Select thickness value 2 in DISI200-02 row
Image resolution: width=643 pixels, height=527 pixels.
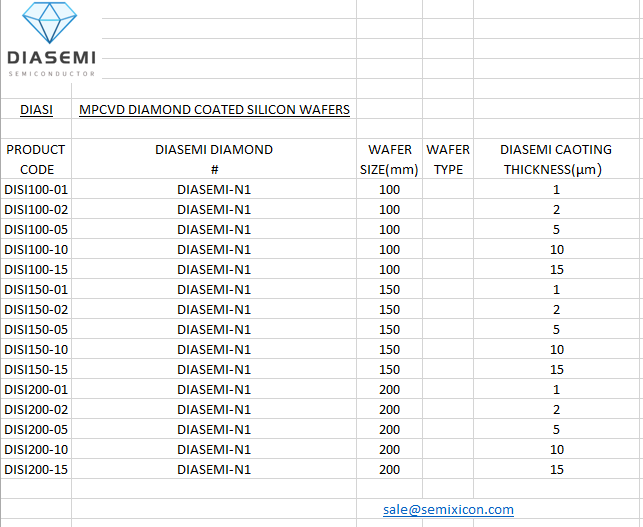pyautogui.click(x=556, y=409)
